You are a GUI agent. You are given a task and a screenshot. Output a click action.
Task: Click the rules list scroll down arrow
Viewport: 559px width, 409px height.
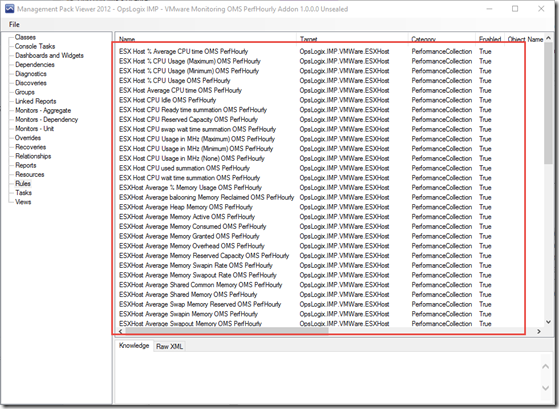coord(548,322)
